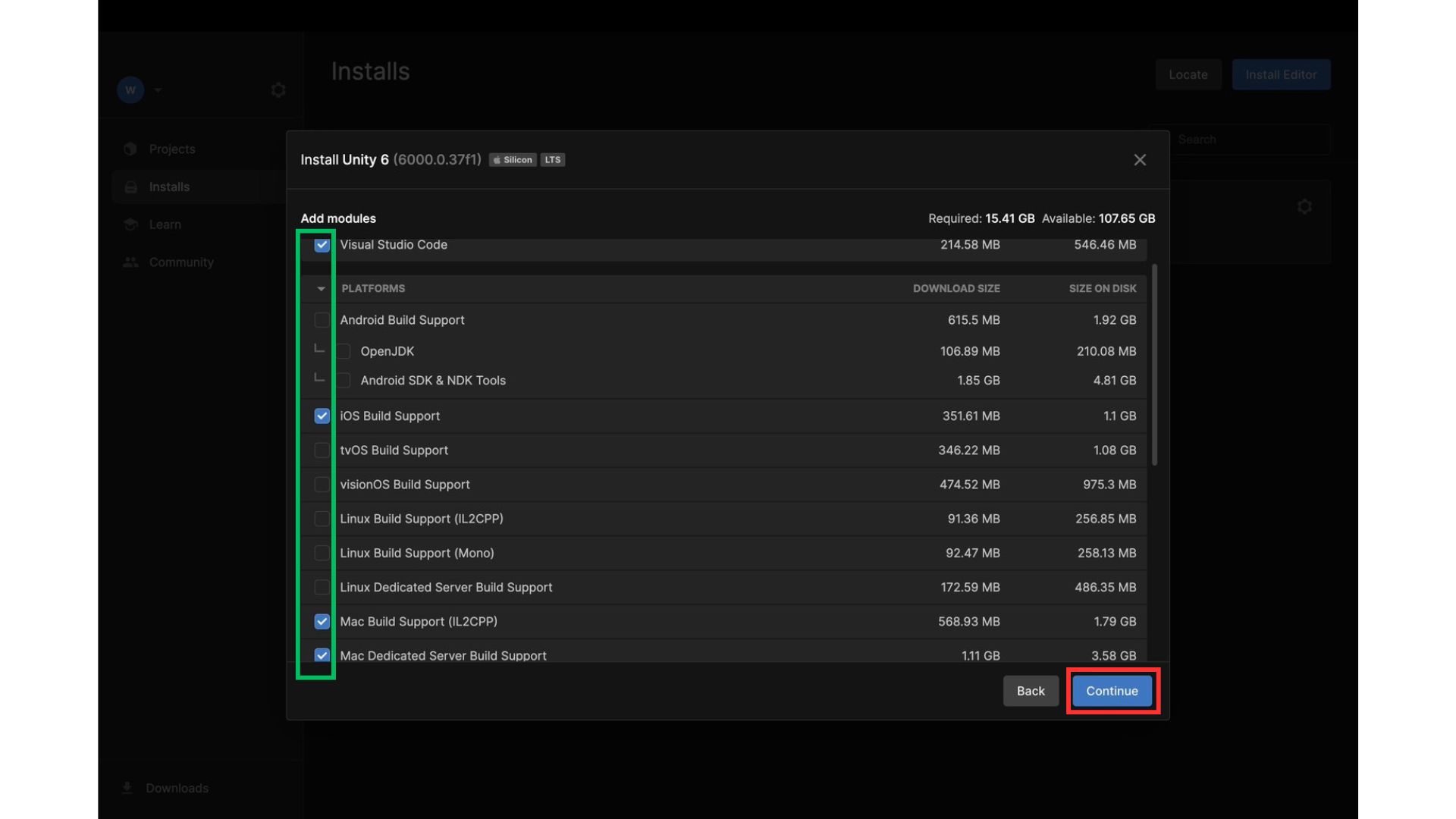Collapse the Platforms section arrow
Viewport: 1456px width, 819px height.
click(322, 289)
